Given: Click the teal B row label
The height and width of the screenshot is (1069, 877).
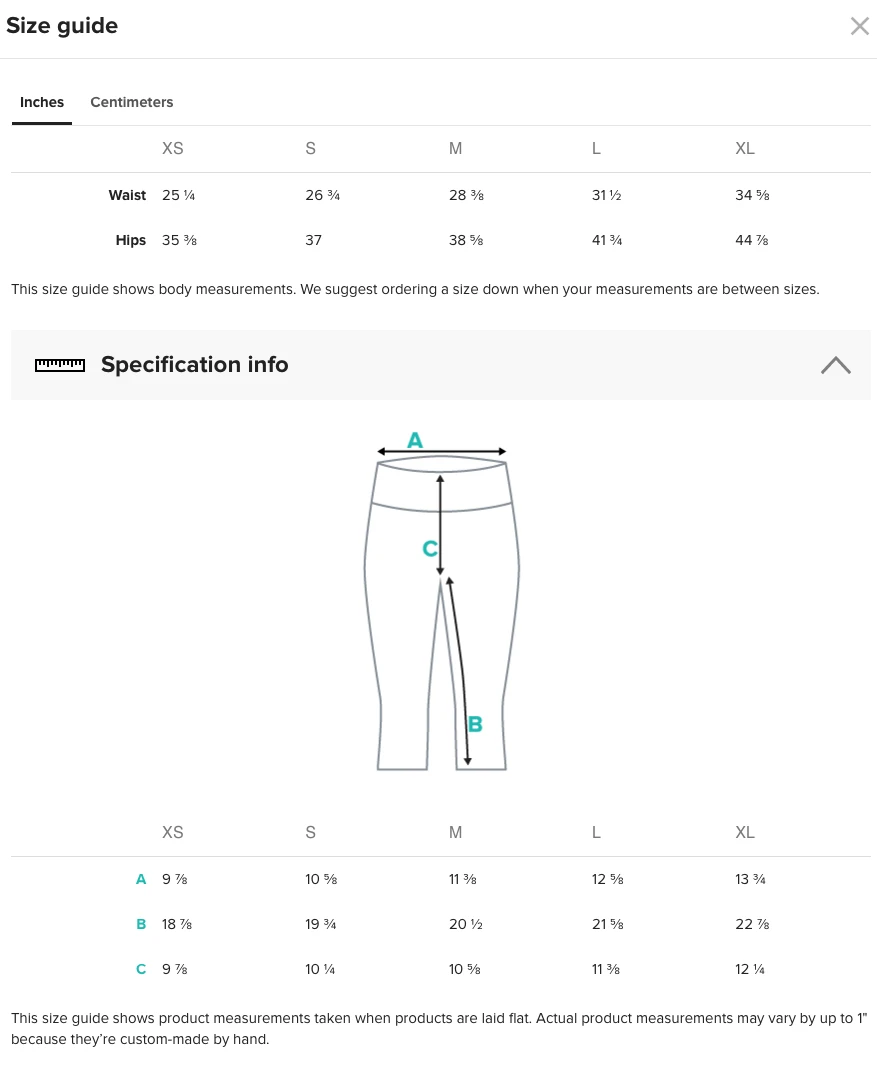Looking at the screenshot, I should tap(141, 924).
